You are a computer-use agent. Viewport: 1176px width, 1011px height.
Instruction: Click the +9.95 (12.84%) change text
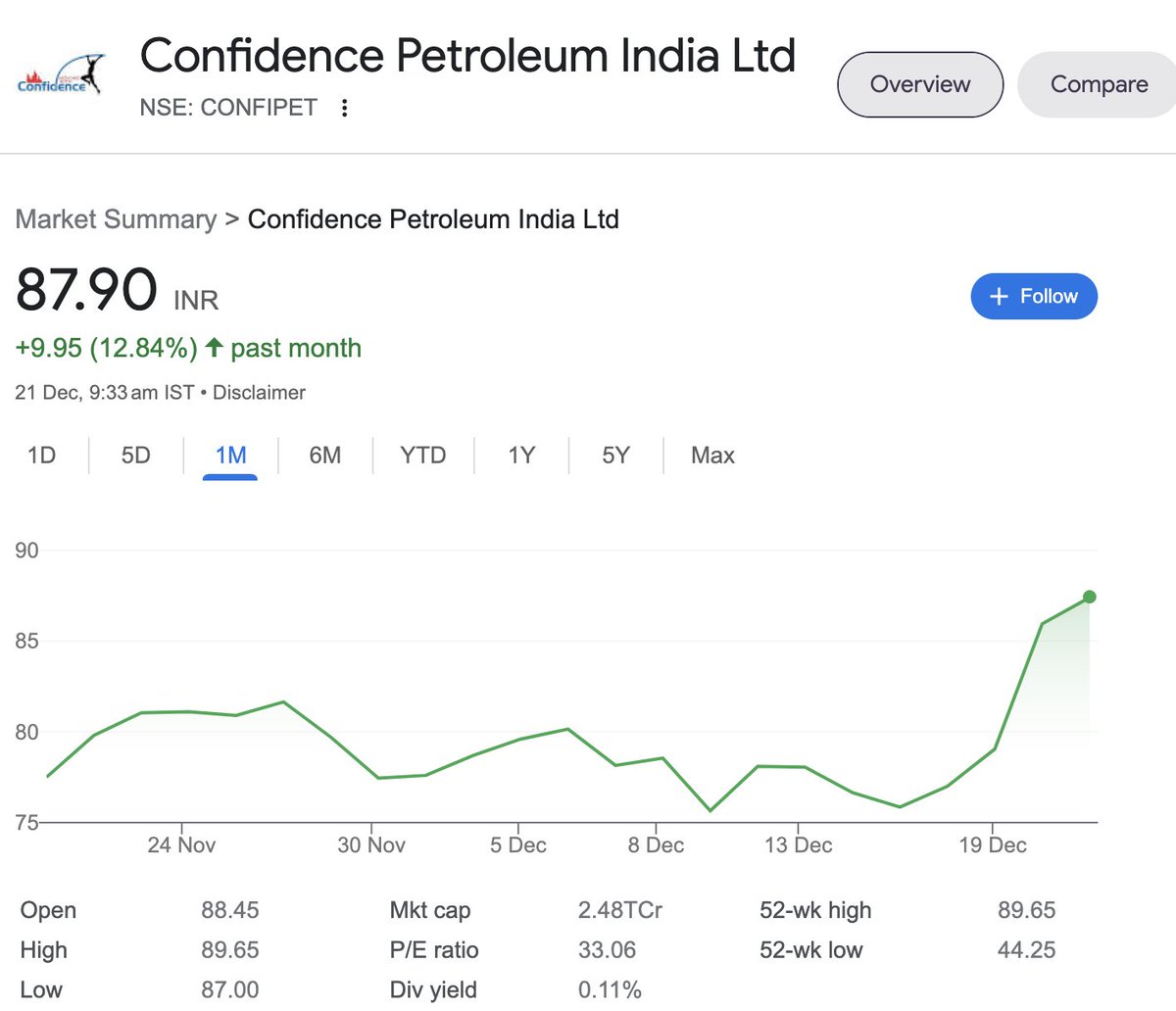tap(106, 348)
